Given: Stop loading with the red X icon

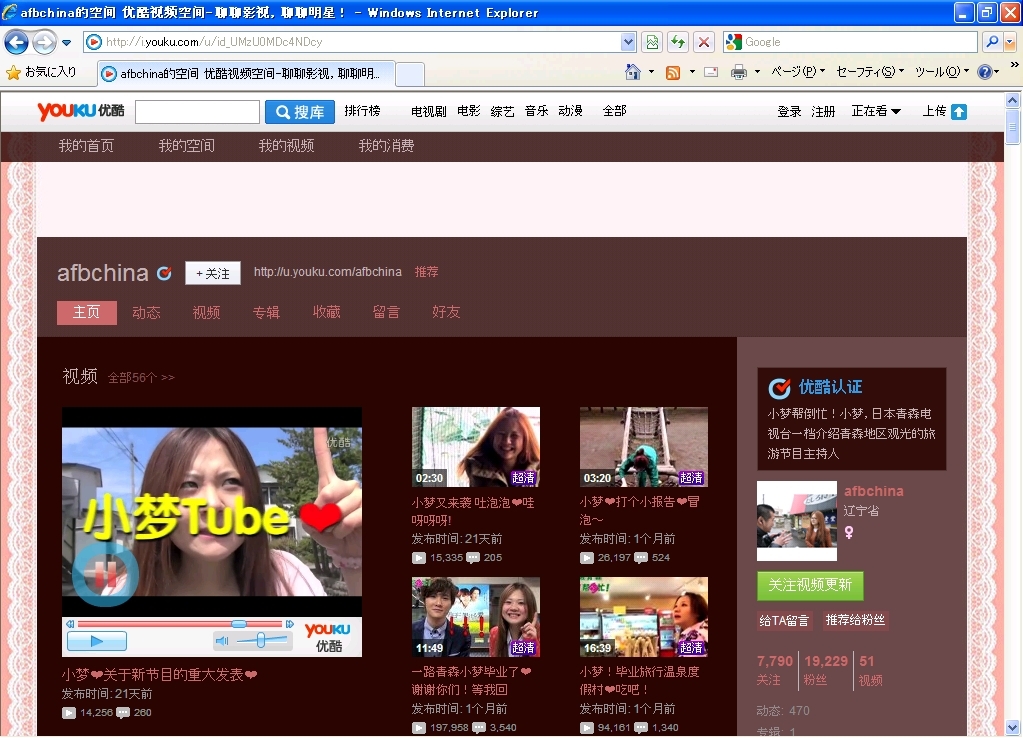Looking at the screenshot, I should [704, 42].
